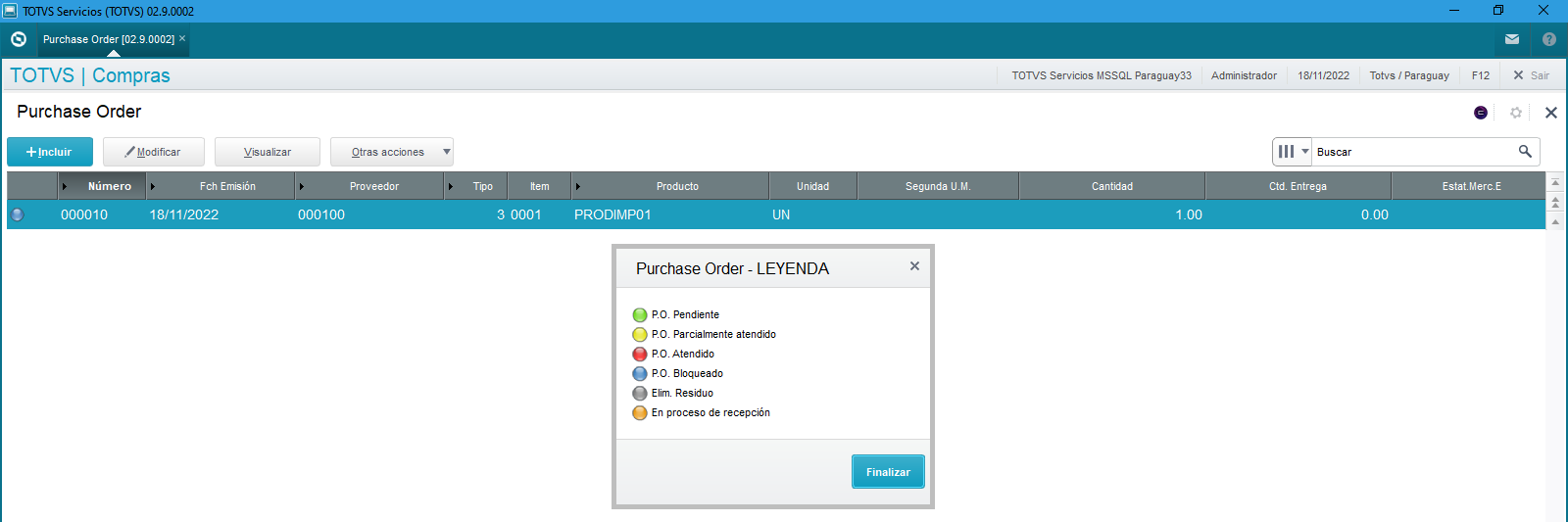Click the 18/11/2022 date in the header bar
1568x522 pixels.
[x=1323, y=75]
